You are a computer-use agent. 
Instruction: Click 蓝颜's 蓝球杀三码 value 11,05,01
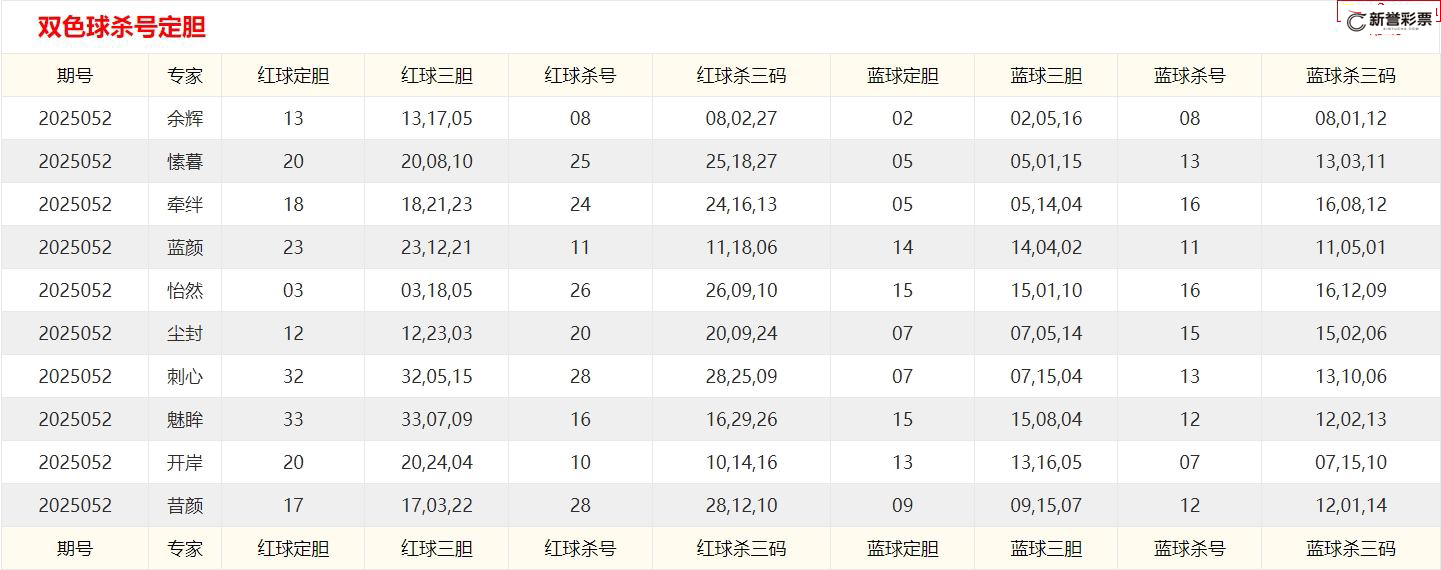(1351, 247)
